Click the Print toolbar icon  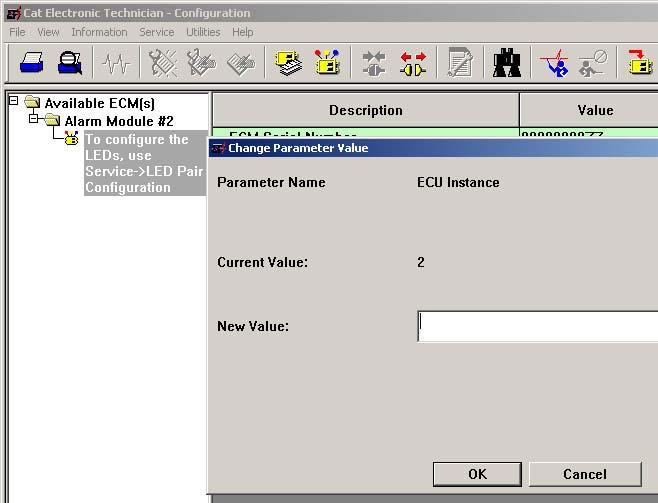tap(31, 63)
